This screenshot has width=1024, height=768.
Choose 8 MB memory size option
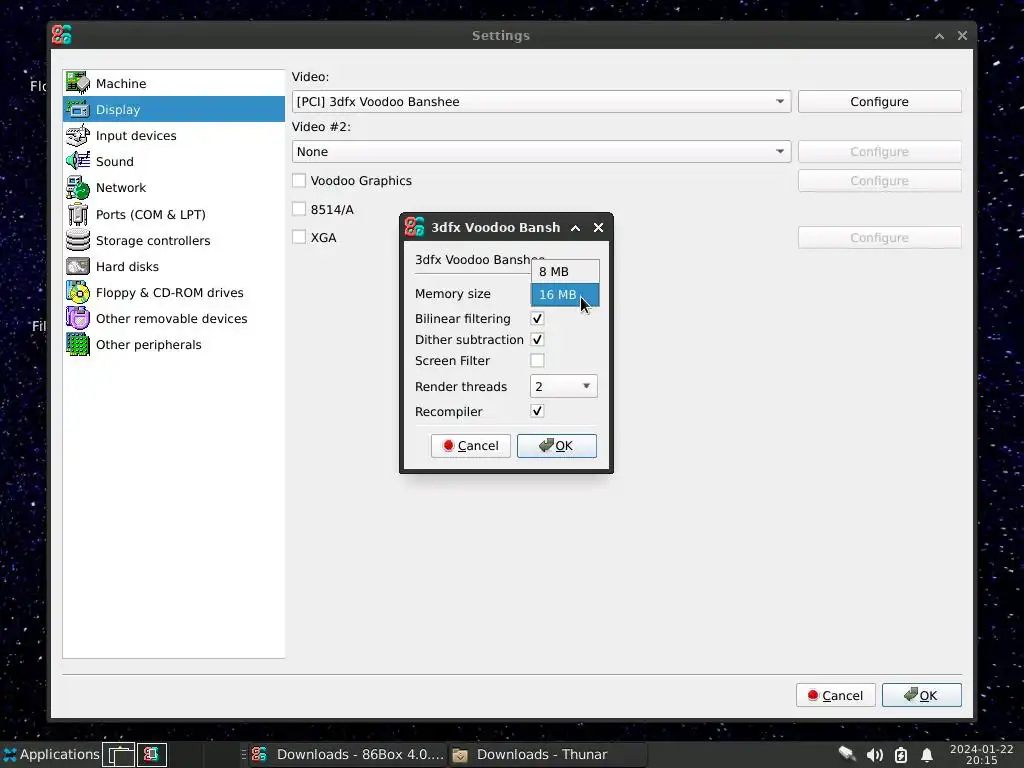click(x=565, y=271)
